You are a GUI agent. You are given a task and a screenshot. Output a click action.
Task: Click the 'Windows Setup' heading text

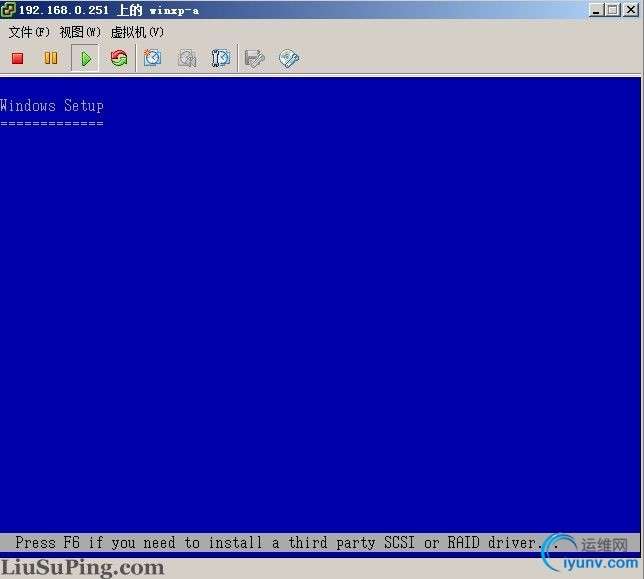click(x=52, y=106)
